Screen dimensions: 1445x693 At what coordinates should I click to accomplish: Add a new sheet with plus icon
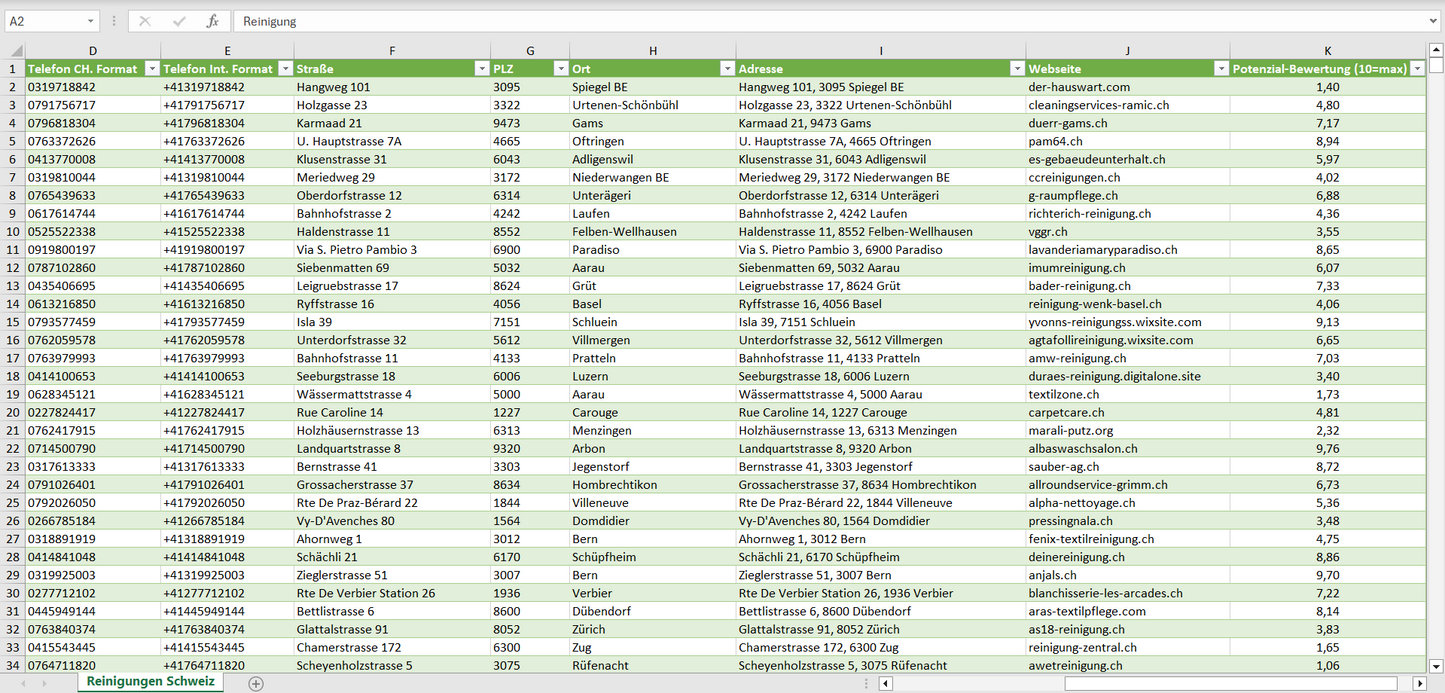(x=256, y=683)
